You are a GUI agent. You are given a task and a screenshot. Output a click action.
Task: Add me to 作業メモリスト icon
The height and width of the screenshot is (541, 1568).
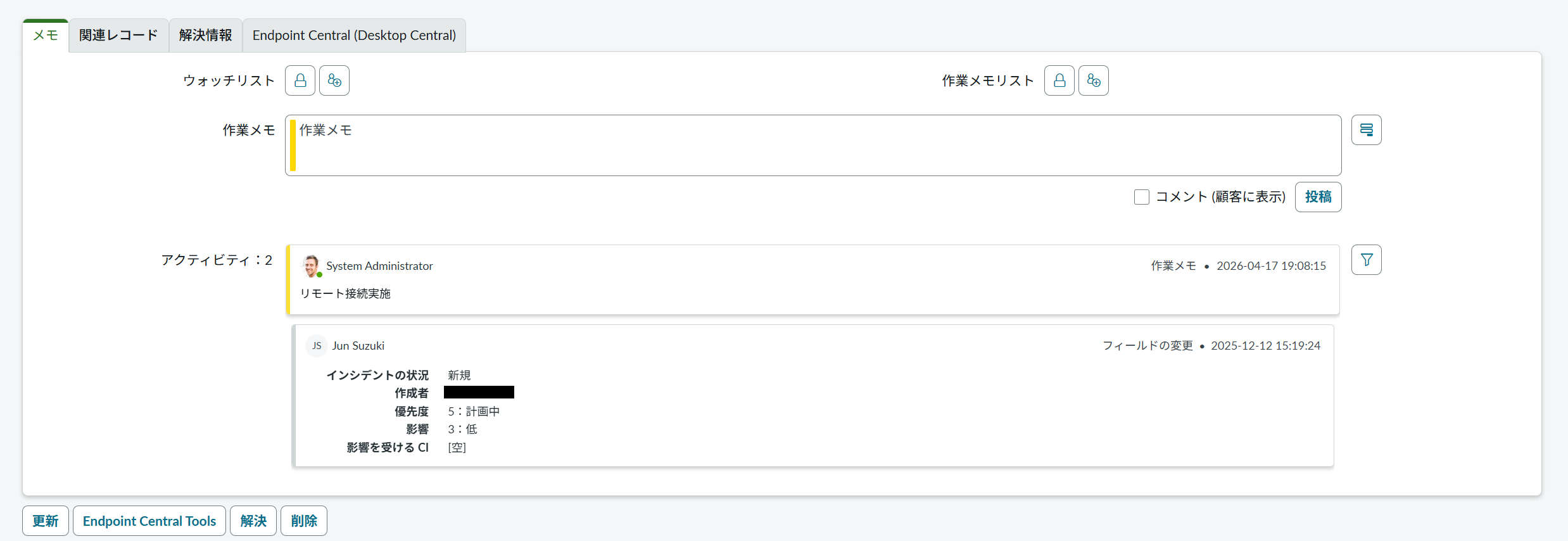tap(1094, 80)
